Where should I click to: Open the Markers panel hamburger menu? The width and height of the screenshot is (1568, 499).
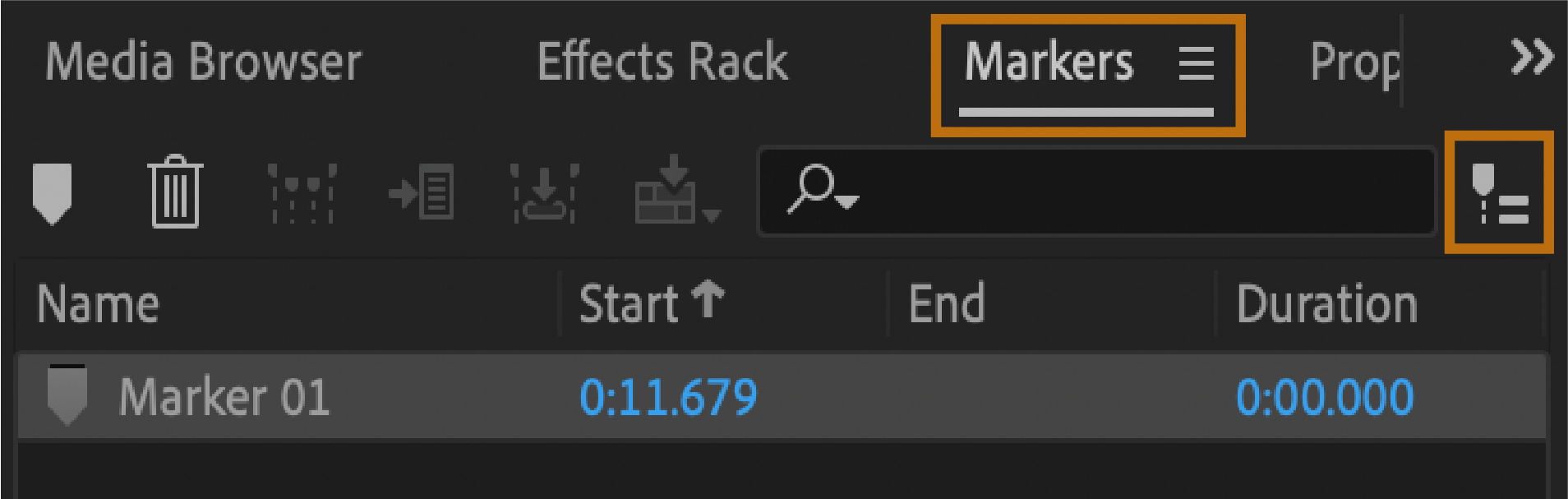pos(1196,62)
